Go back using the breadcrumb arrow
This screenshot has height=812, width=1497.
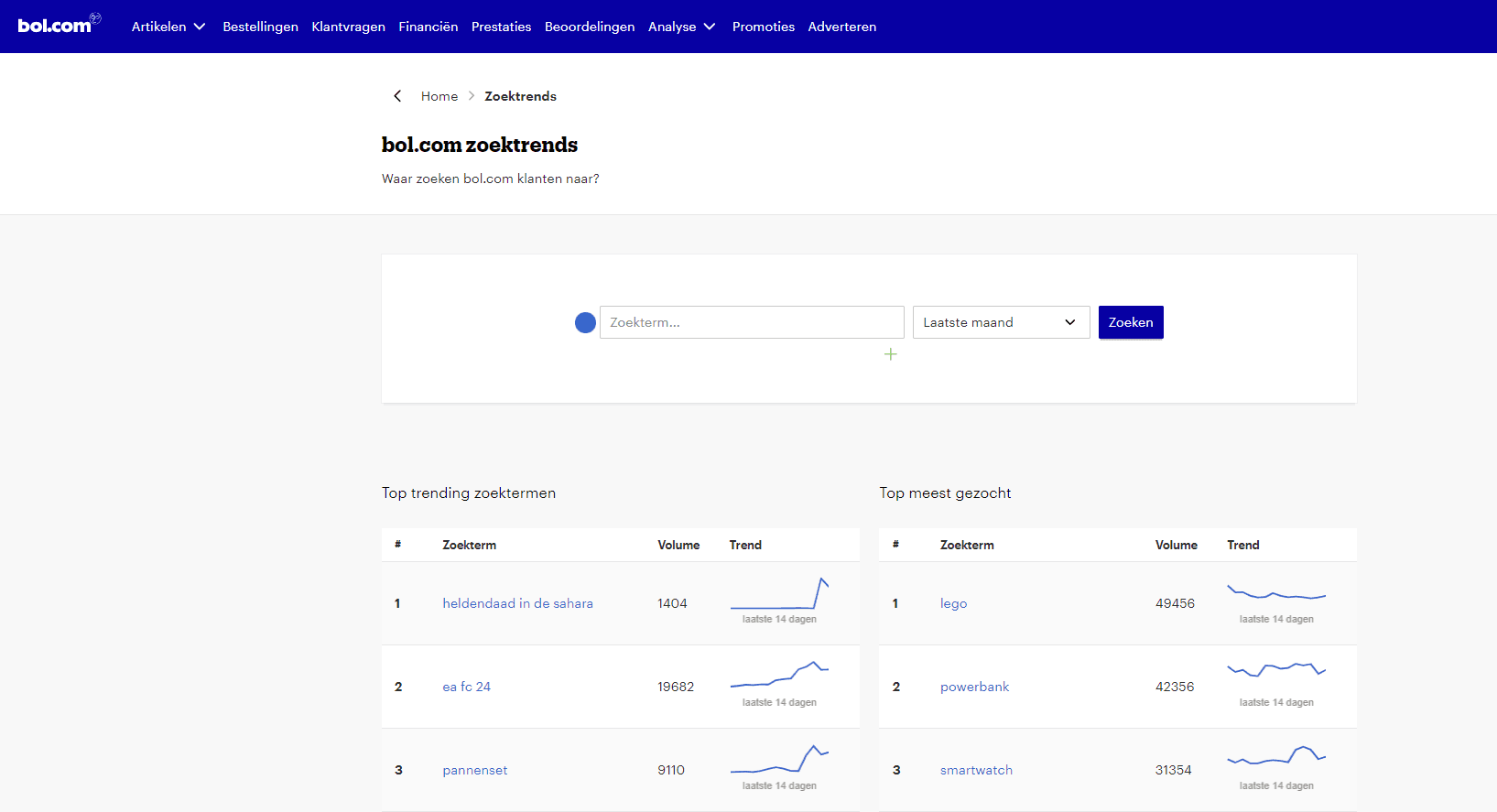pos(397,96)
